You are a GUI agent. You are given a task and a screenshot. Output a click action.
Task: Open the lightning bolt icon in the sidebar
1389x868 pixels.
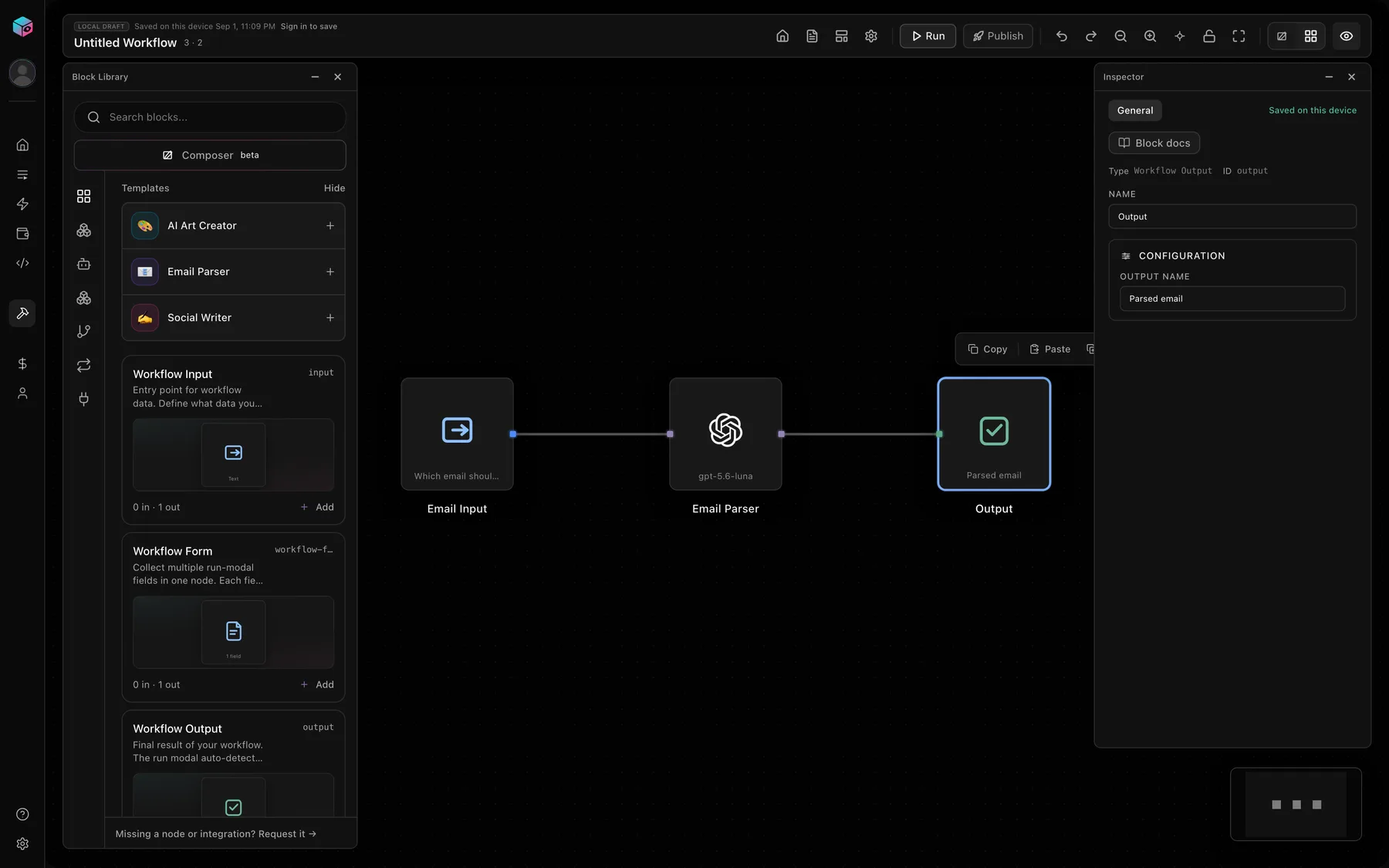pyautogui.click(x=22, y=204)
